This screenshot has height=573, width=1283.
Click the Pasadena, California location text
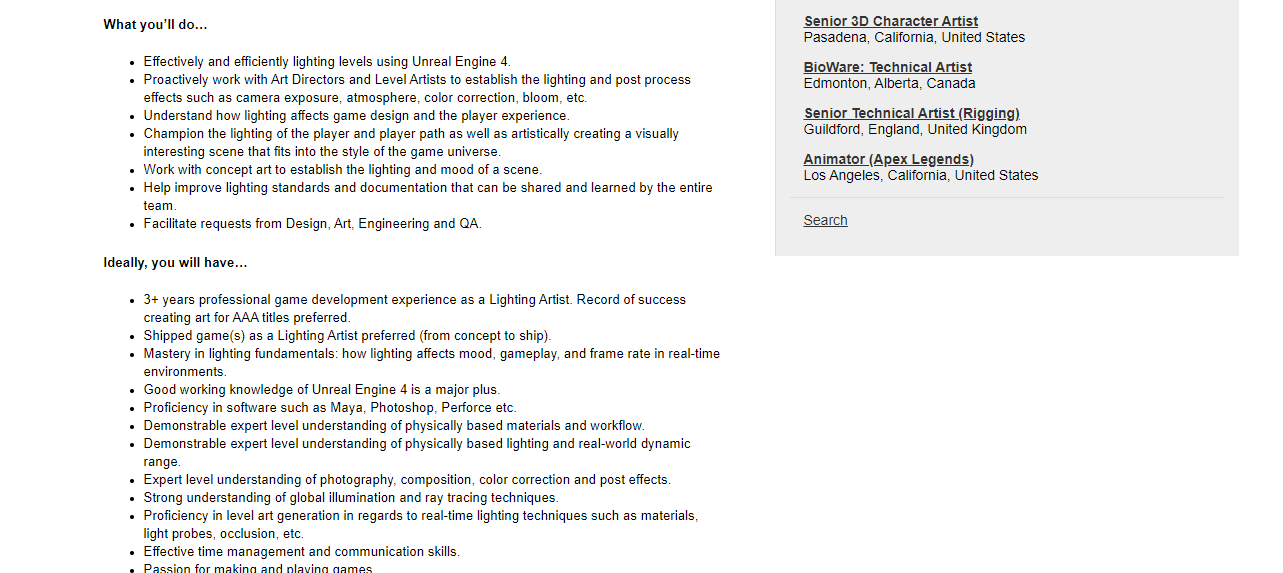(x=914, y=37)
